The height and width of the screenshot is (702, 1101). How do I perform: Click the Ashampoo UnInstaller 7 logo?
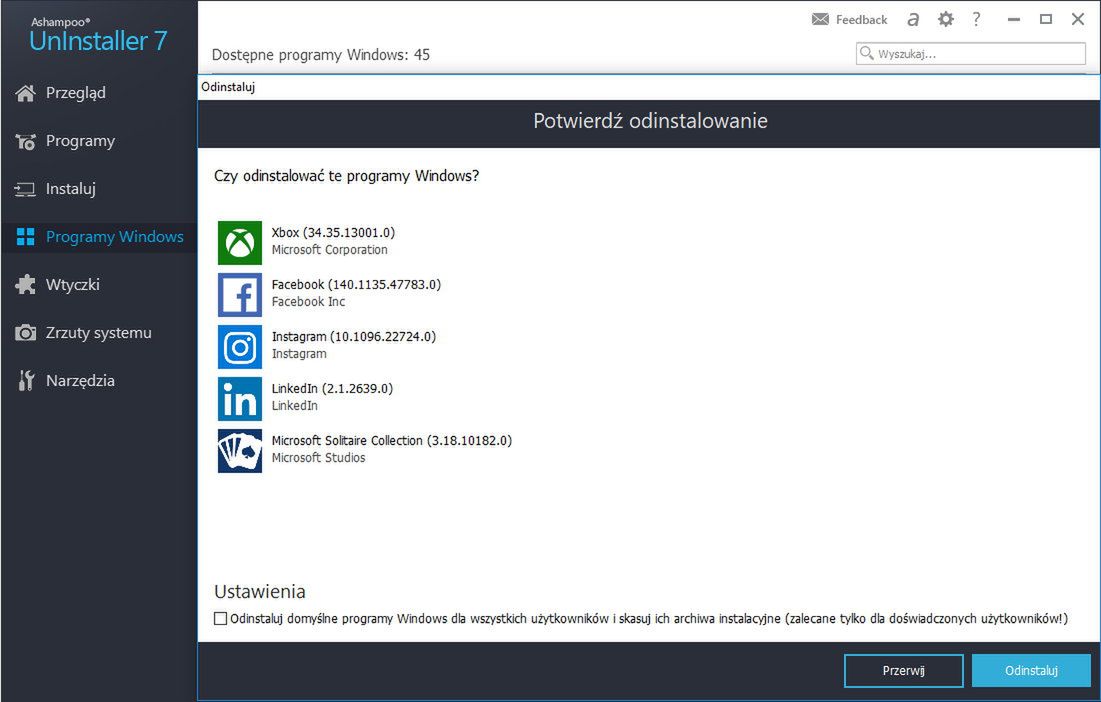(x=98, y=35)
